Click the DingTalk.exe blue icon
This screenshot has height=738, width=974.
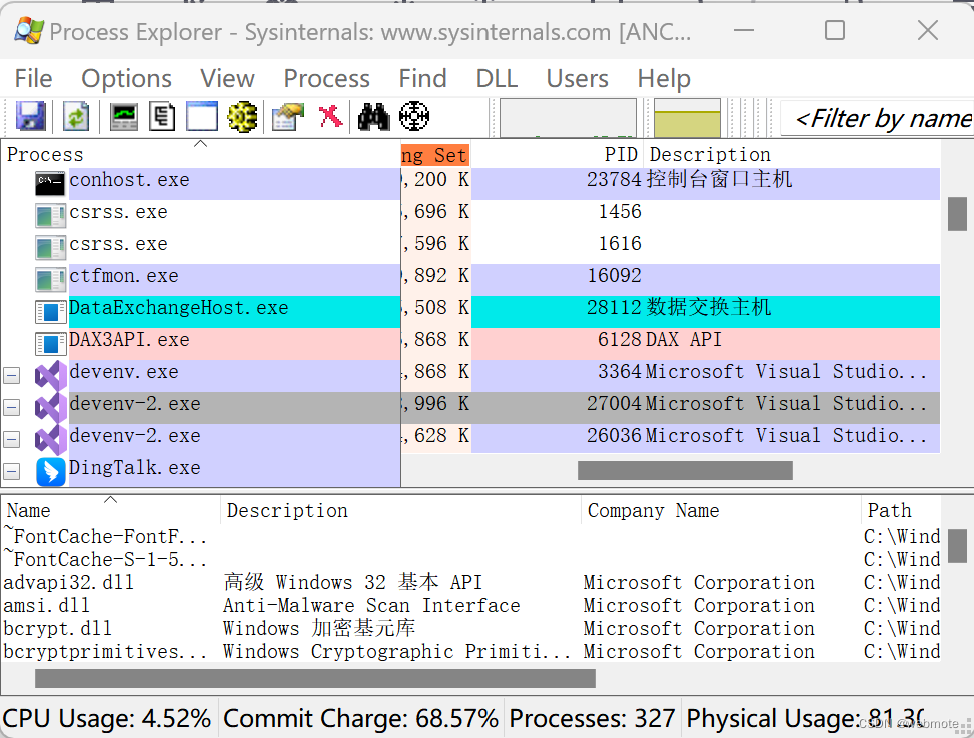[50, 472]
